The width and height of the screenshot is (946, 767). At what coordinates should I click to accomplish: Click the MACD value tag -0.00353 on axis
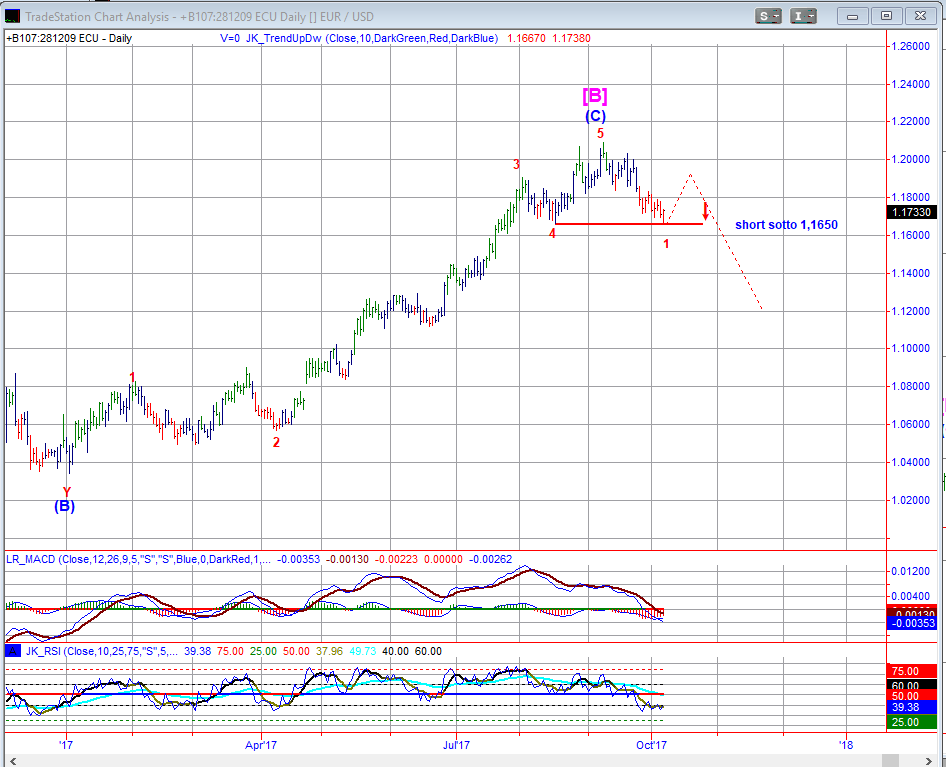[912, 623]
